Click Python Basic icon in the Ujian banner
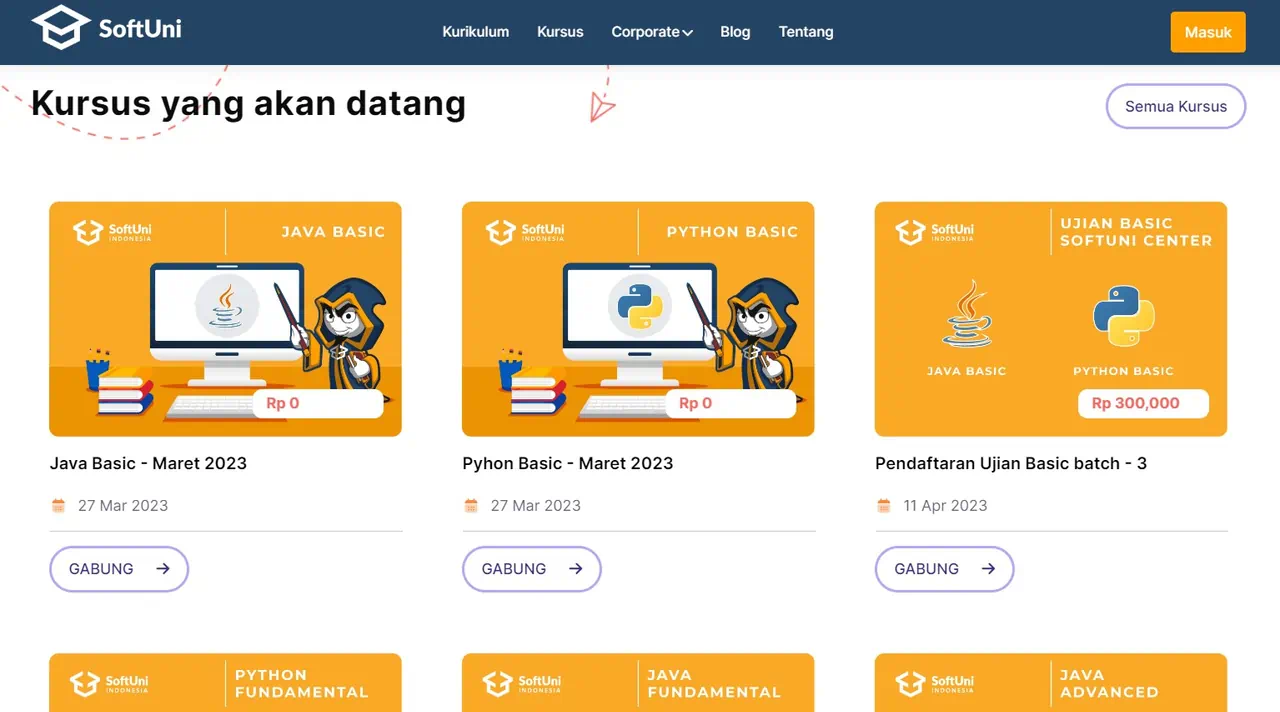The image size is (1280, 712). pos(1124,316)
